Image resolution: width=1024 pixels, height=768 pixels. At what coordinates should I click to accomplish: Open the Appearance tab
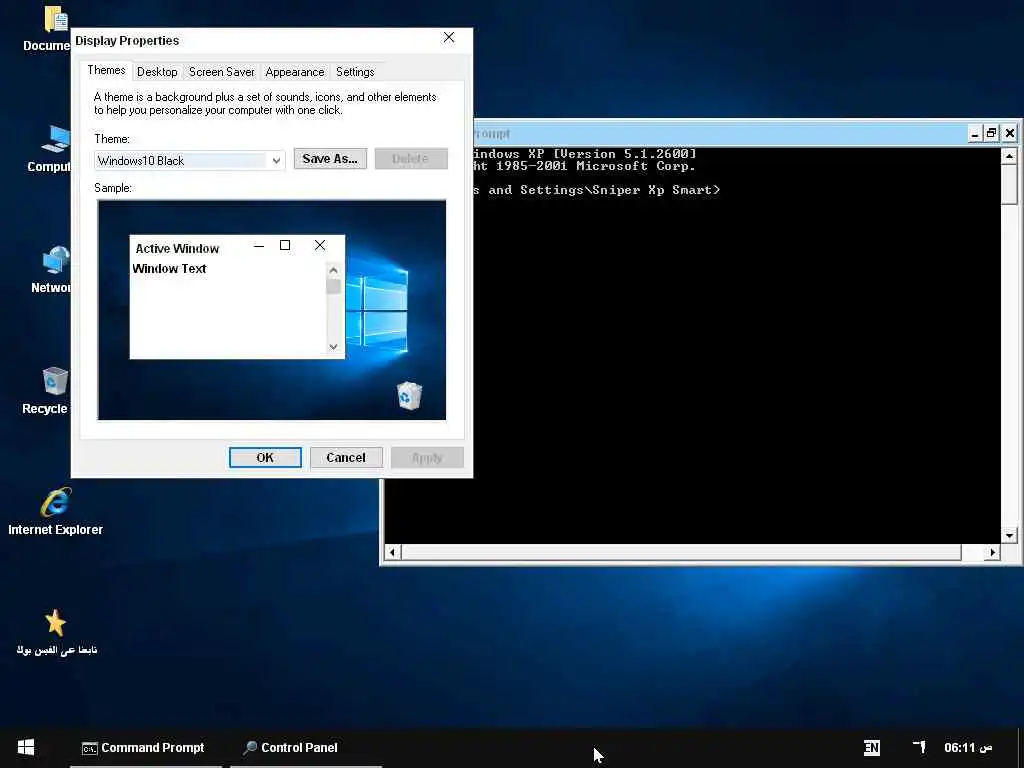click(x=295, y=72)
